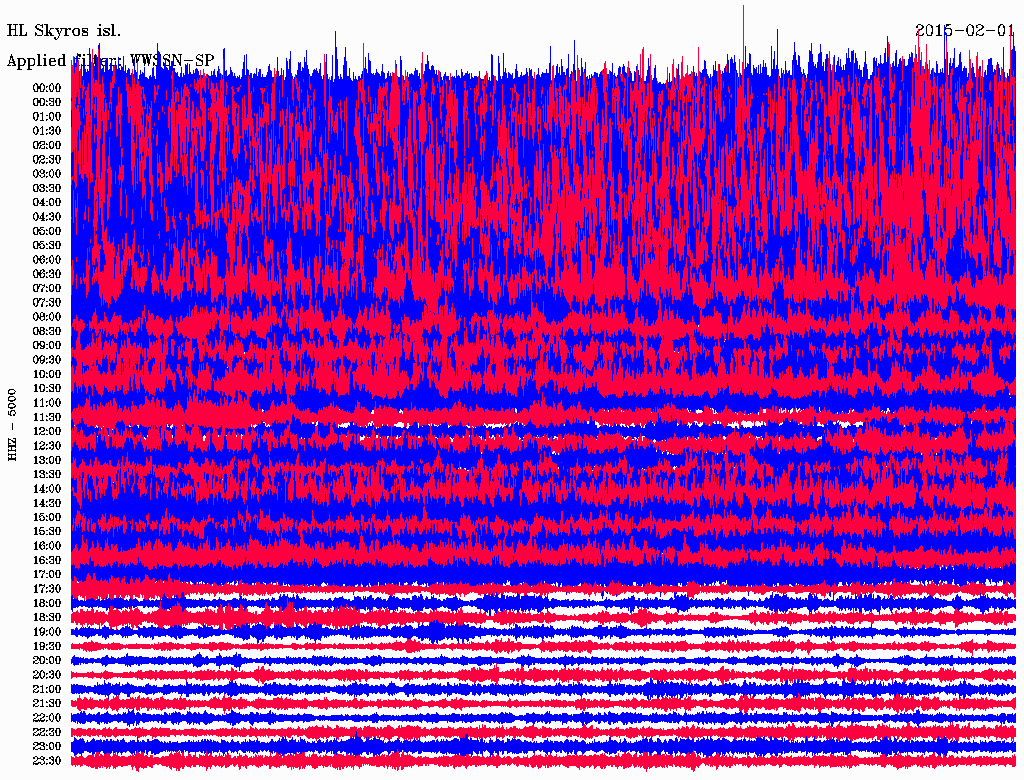Select the 00:00 time row label

click(47, 88)
